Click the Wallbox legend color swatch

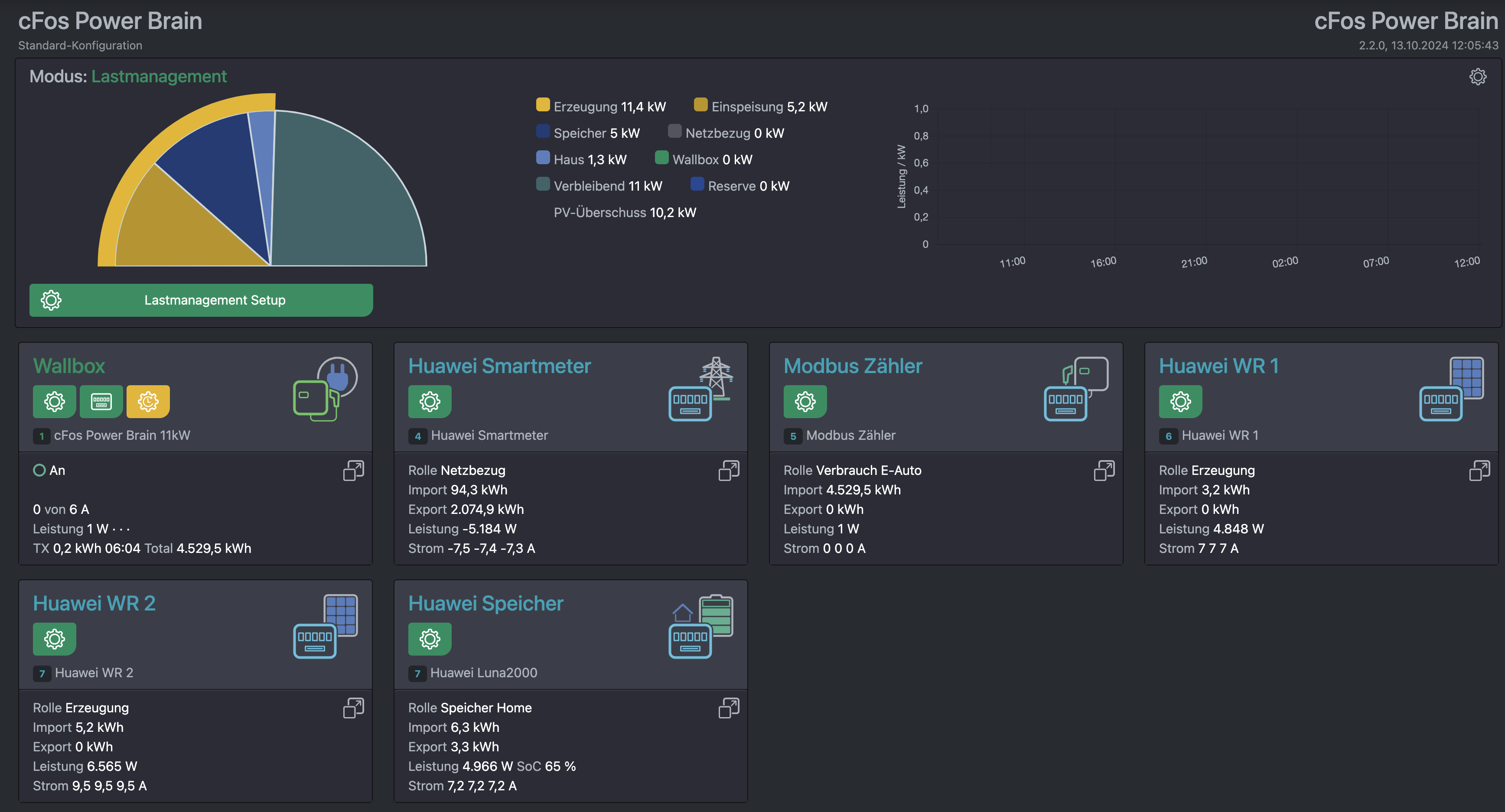[x=661, y=157]
